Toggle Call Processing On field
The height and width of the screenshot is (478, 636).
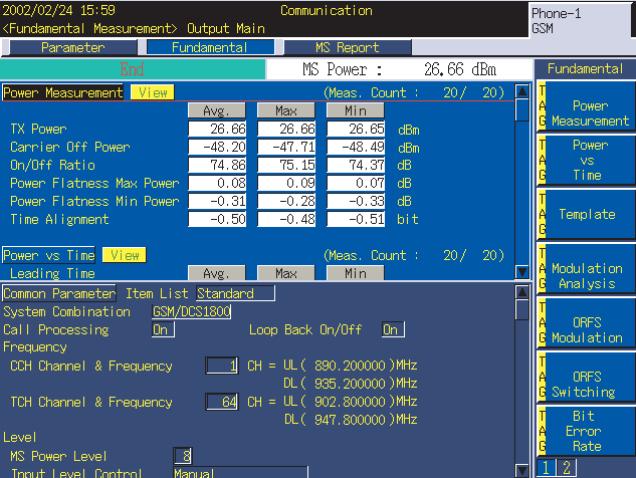[163, 329]
